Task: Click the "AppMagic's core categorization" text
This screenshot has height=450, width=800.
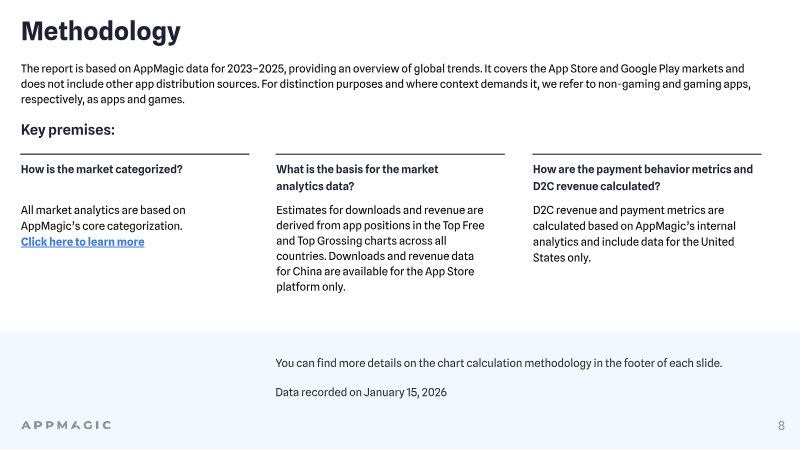Action: [x=102, y=226]
